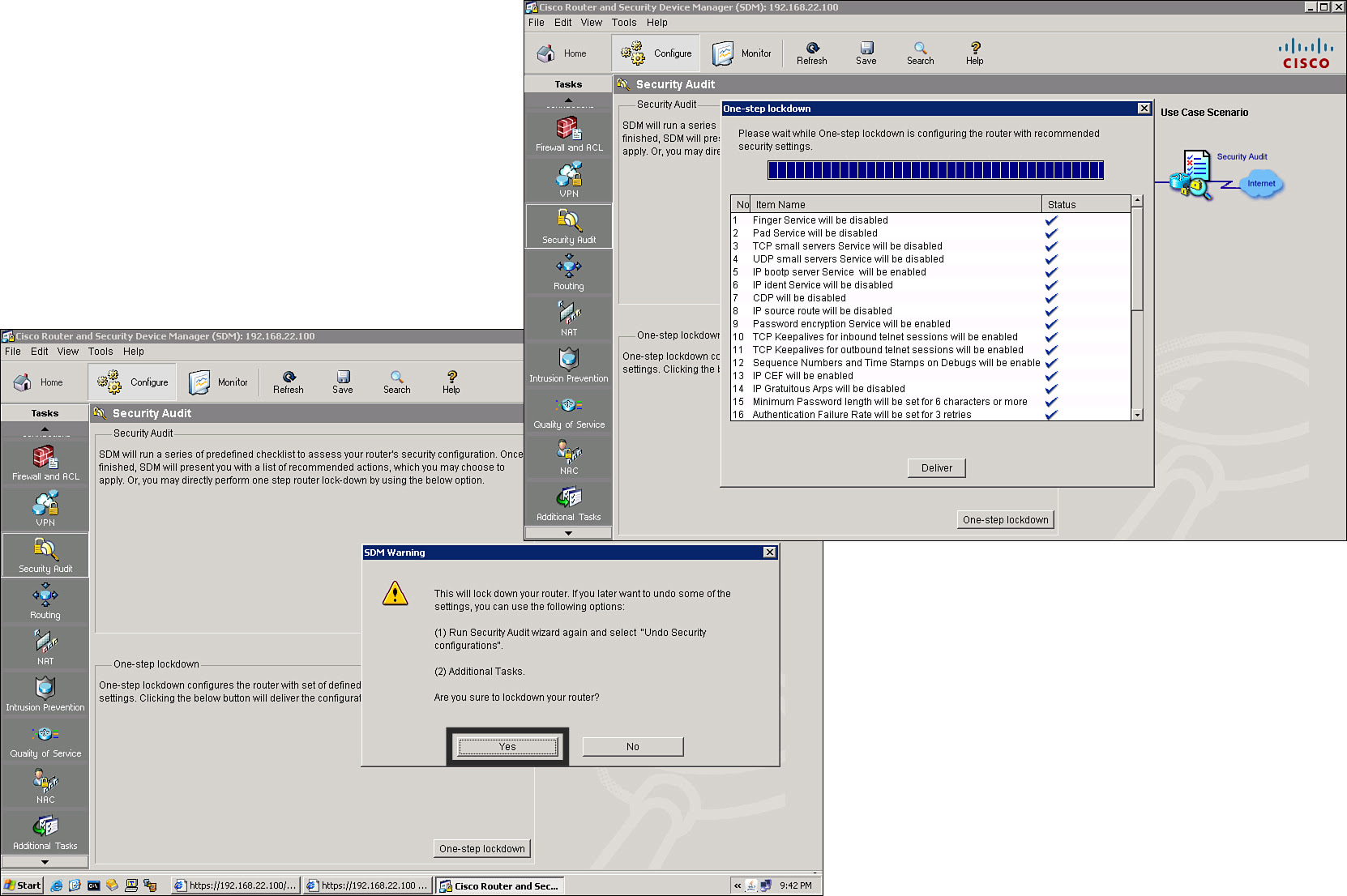The width and height of the screenshot is (1347, 896).
Task: Click Home in lower window toolbar
Action: (38, 382)
